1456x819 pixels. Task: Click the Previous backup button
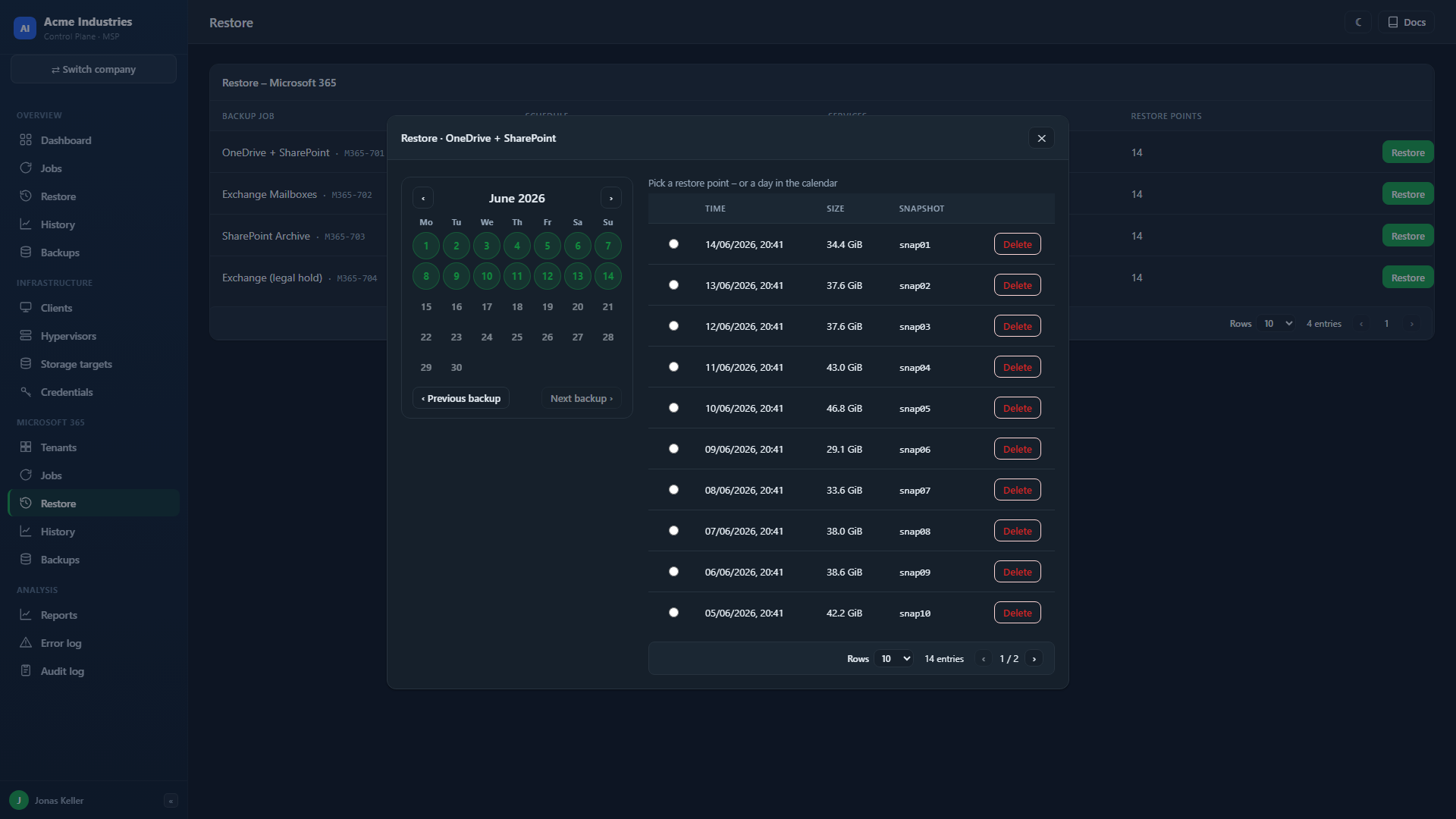click(x=461, y=398)
